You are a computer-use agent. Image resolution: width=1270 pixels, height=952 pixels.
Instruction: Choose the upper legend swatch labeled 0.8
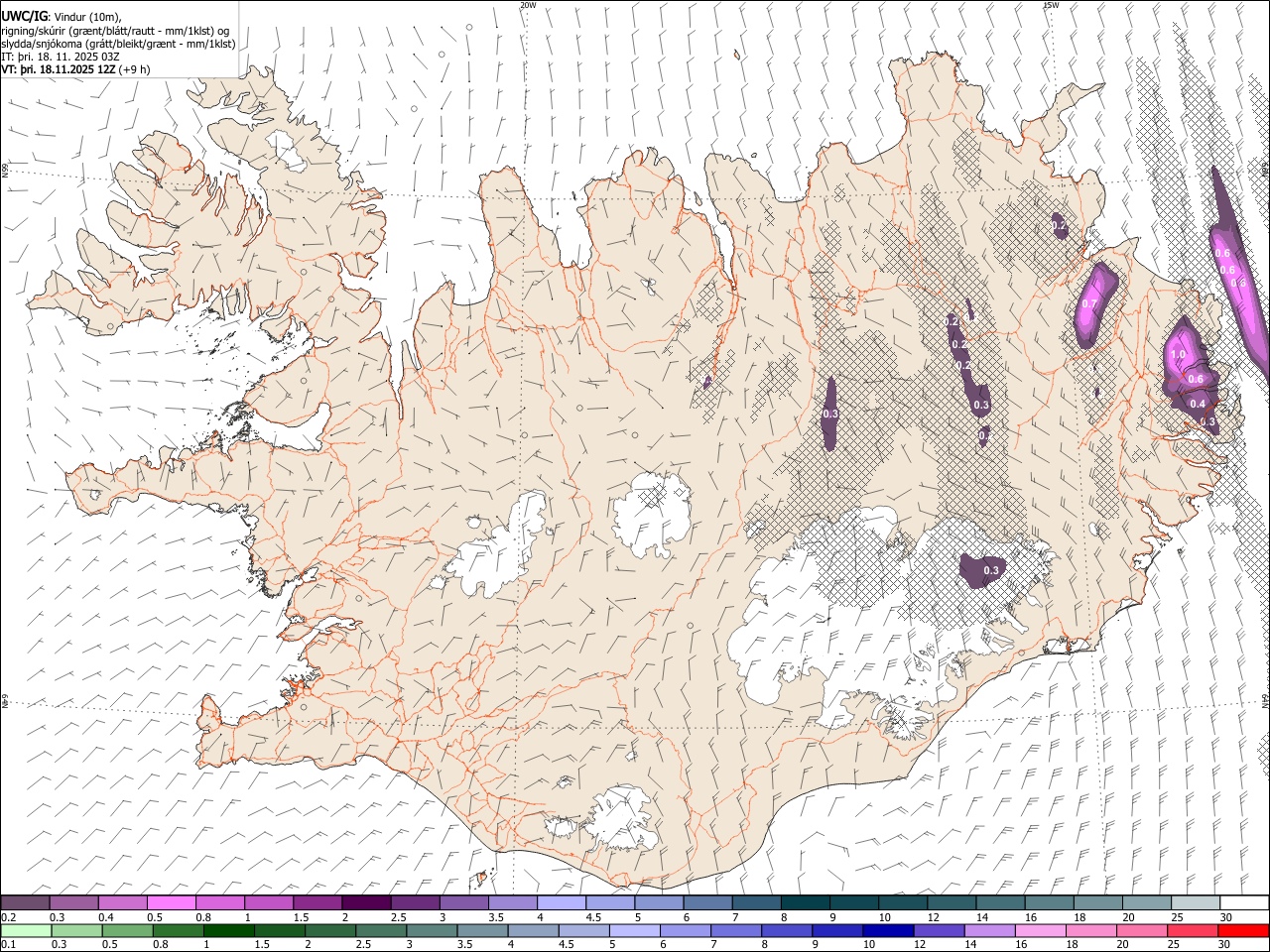coord(220,903)
